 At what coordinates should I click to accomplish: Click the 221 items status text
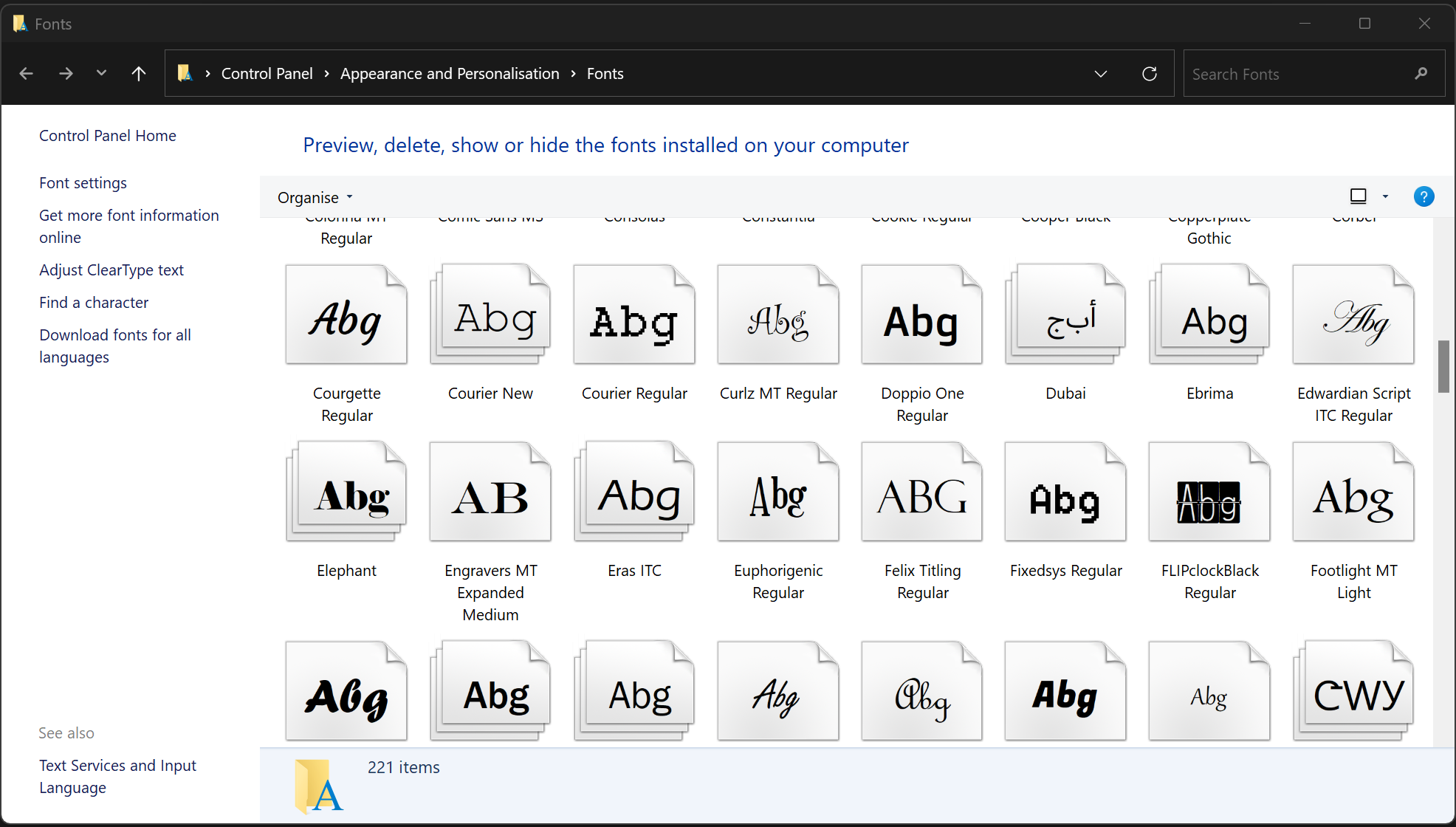[404, 768]
